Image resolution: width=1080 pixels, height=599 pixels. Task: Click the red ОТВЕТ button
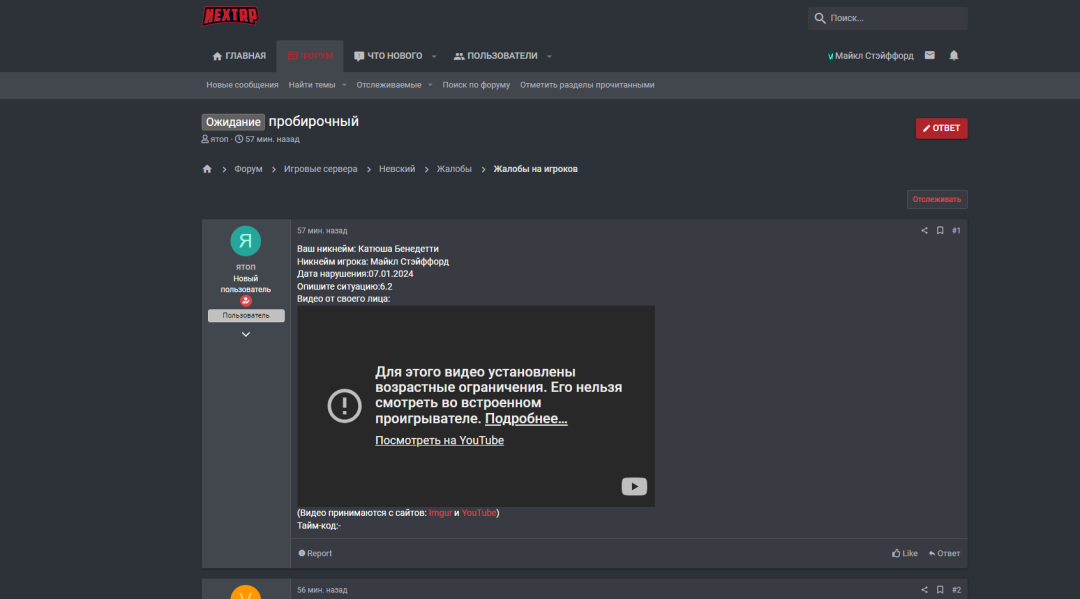point(942,128)
